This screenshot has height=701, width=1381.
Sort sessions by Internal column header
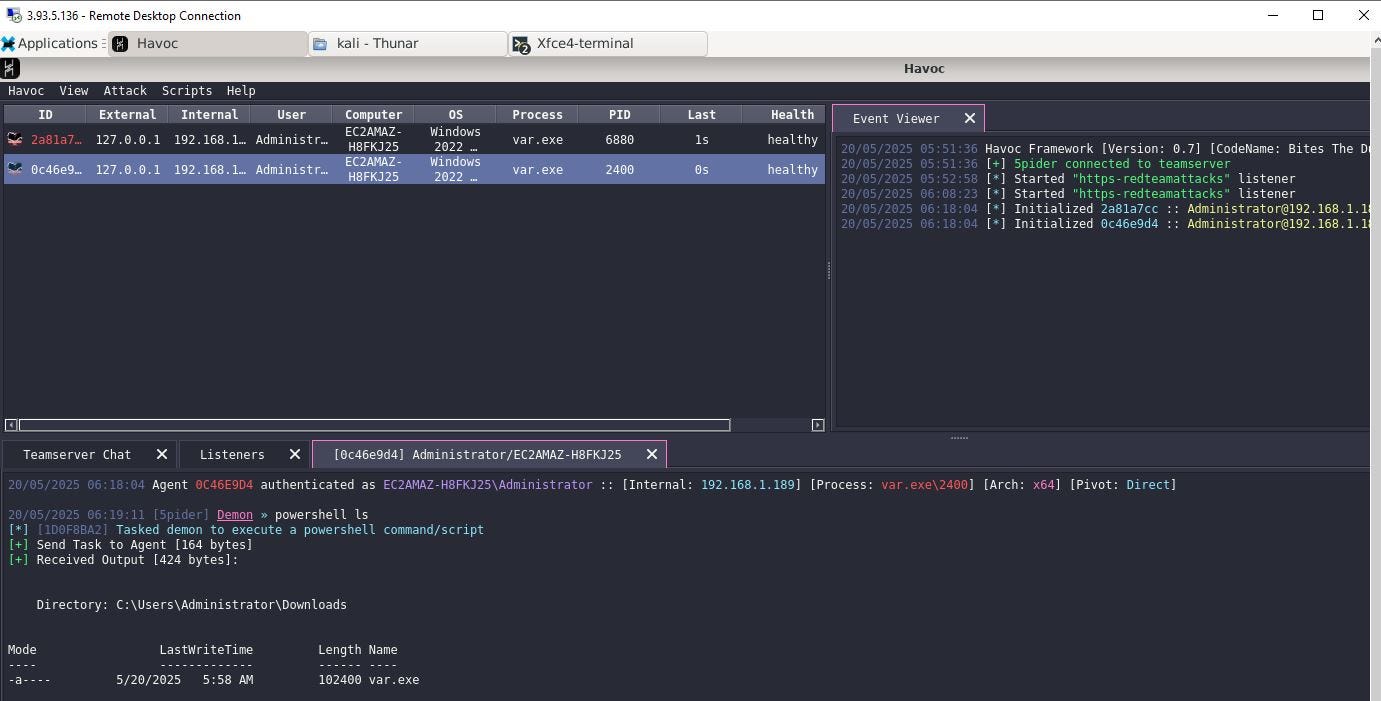pyautogui.click(x=209, y=114)
